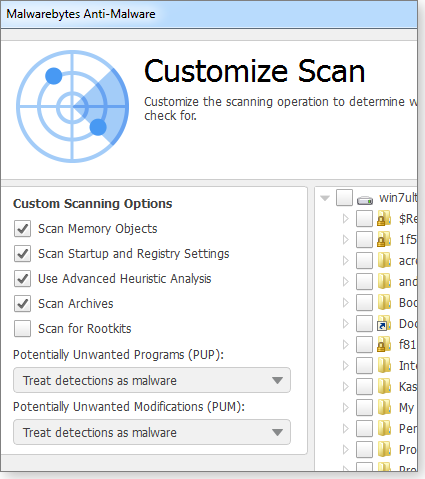Select the Kas folder name

point(408,387)
